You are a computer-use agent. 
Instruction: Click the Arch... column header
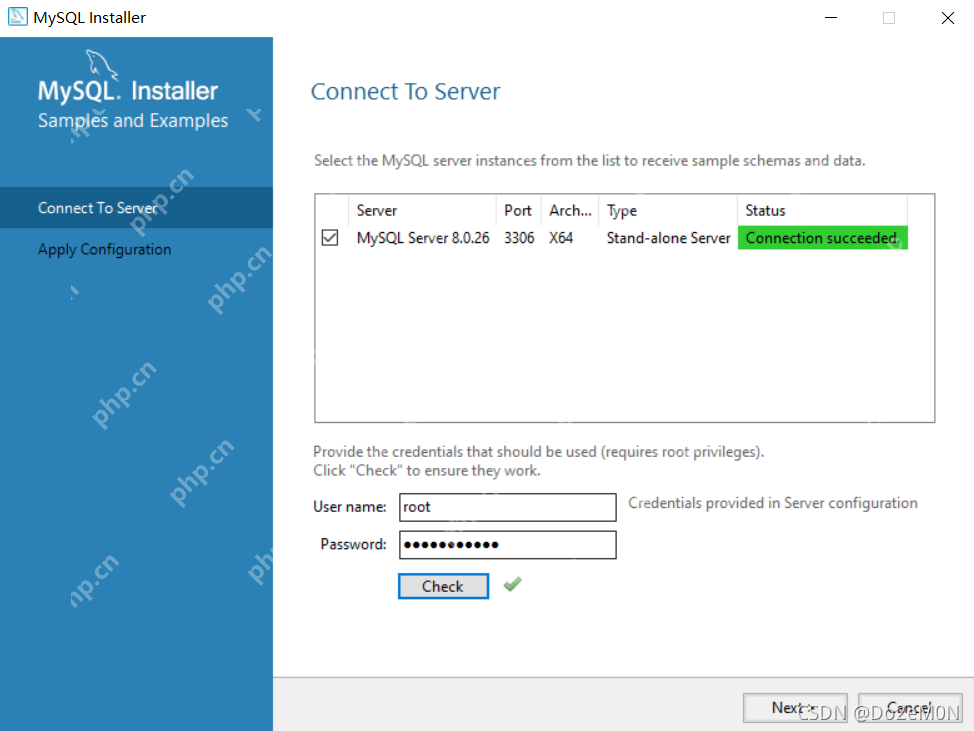tap(570, 211)
